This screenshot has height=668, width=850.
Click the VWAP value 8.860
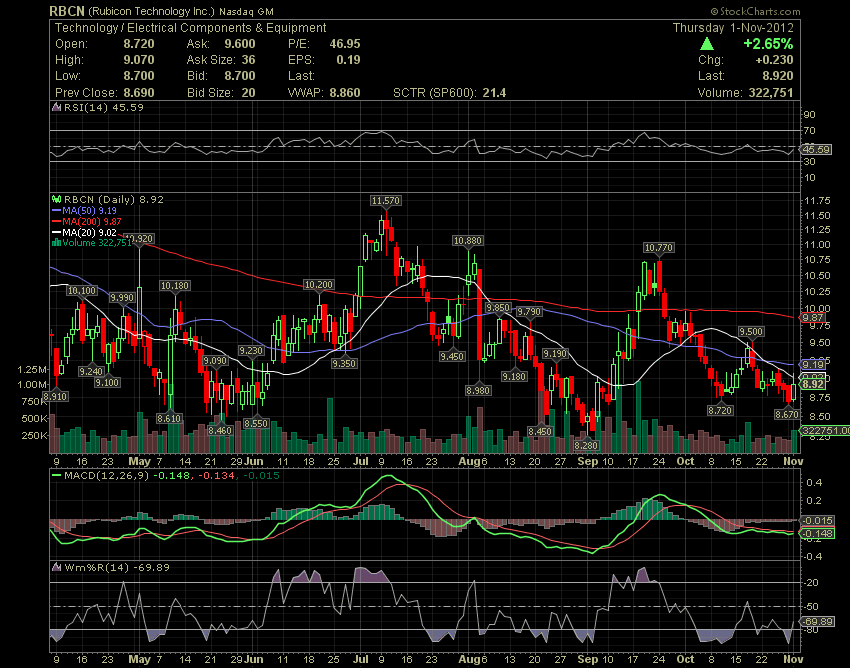(x=345, y=93)
